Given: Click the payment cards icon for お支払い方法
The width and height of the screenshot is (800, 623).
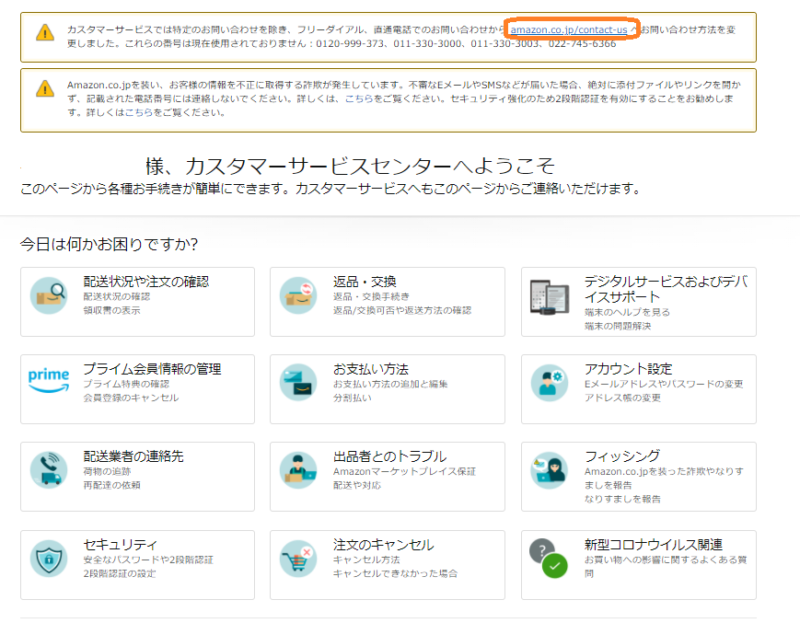Looking at the screenshot, I should tap(298, 382).
